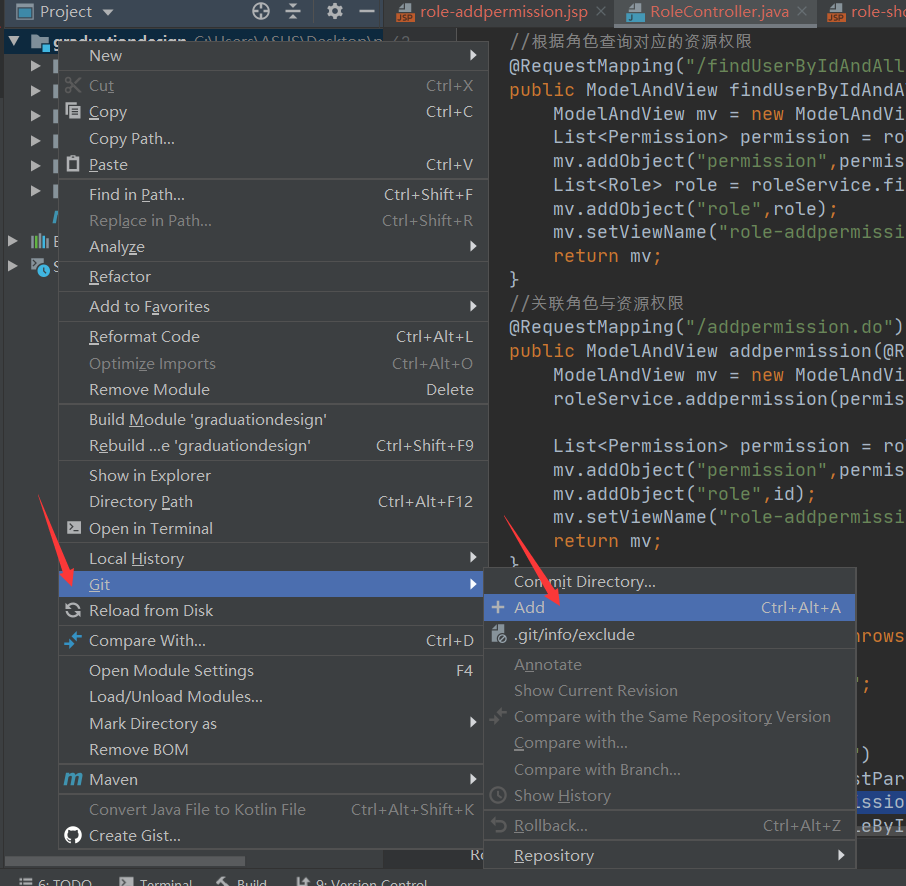This screenshot has width=906, height=886.
Task: Close the role-addpermission.jsp tab
Action: click(601, 11)
